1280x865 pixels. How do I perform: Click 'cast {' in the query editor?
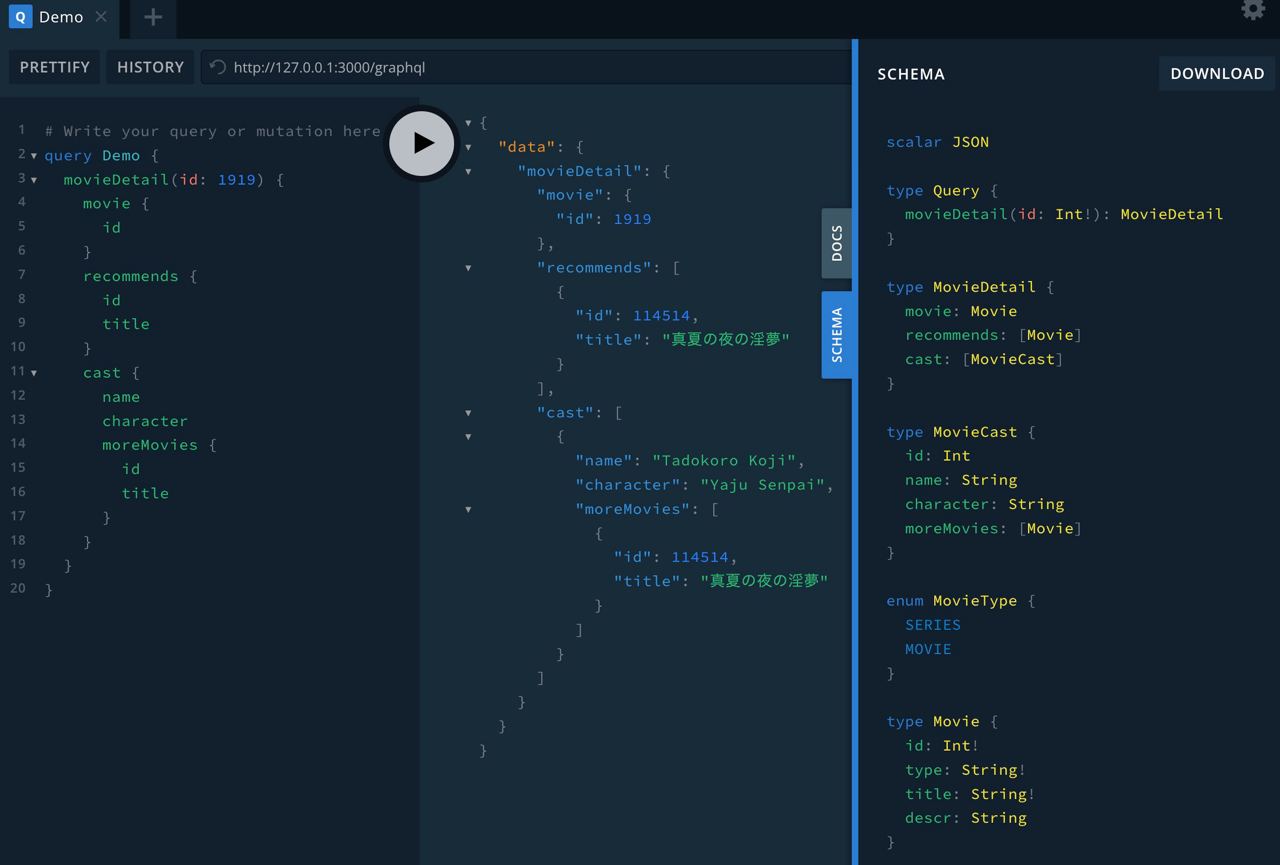tap(111, 372)
